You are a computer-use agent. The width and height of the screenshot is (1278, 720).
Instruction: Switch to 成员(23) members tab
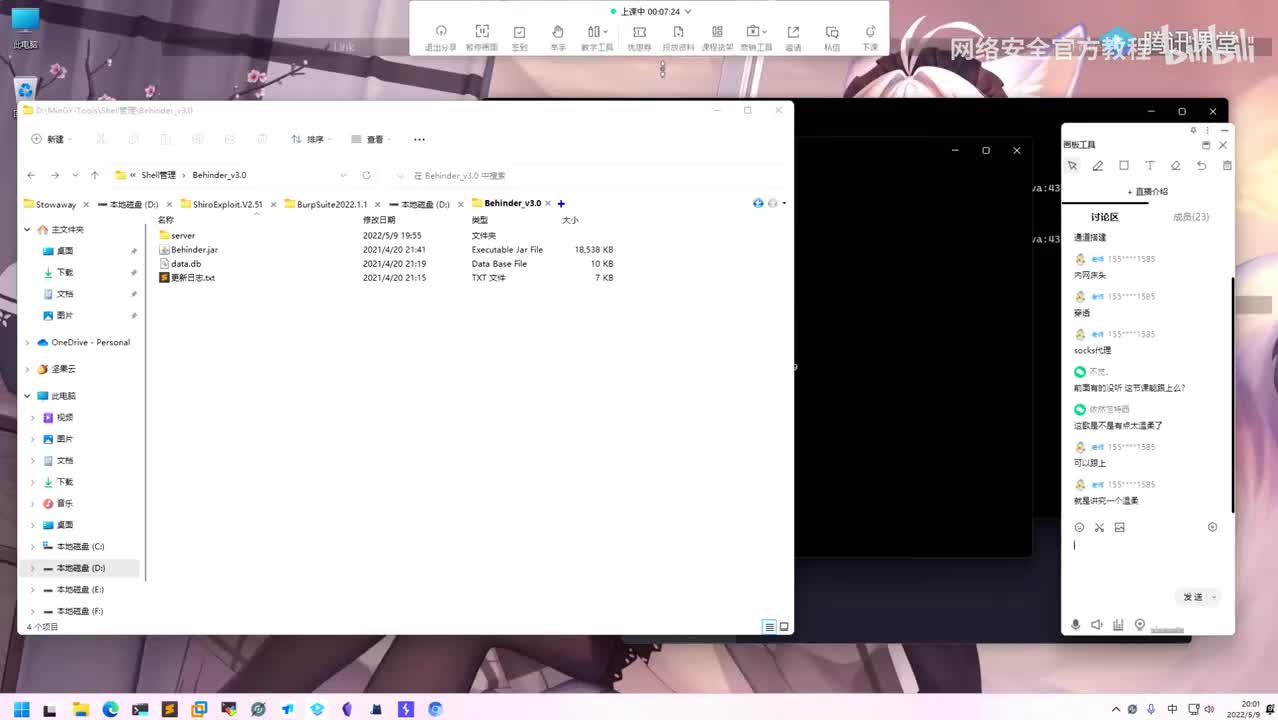pos(1190,217)
